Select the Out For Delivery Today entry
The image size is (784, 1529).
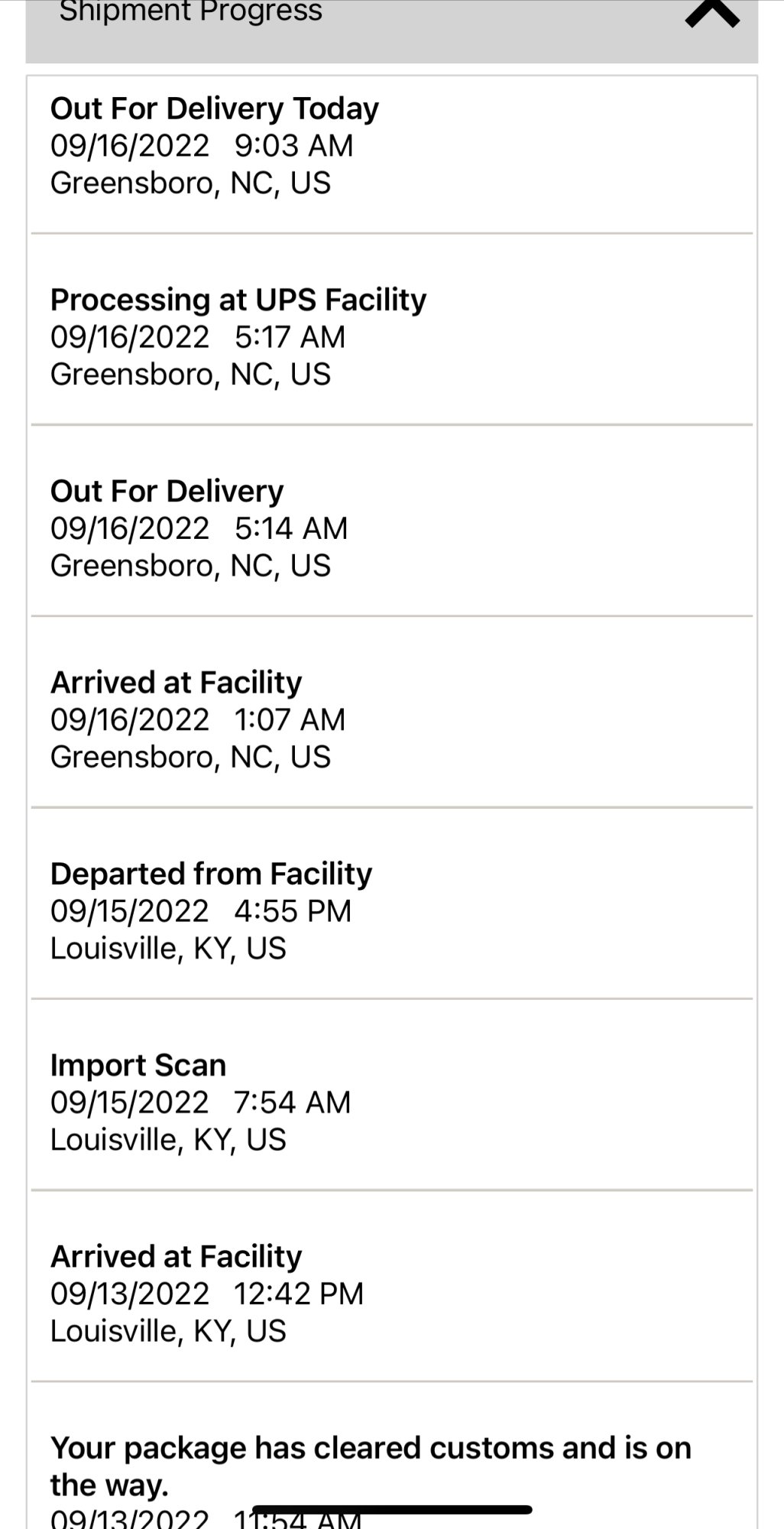(x=391, y=145)
